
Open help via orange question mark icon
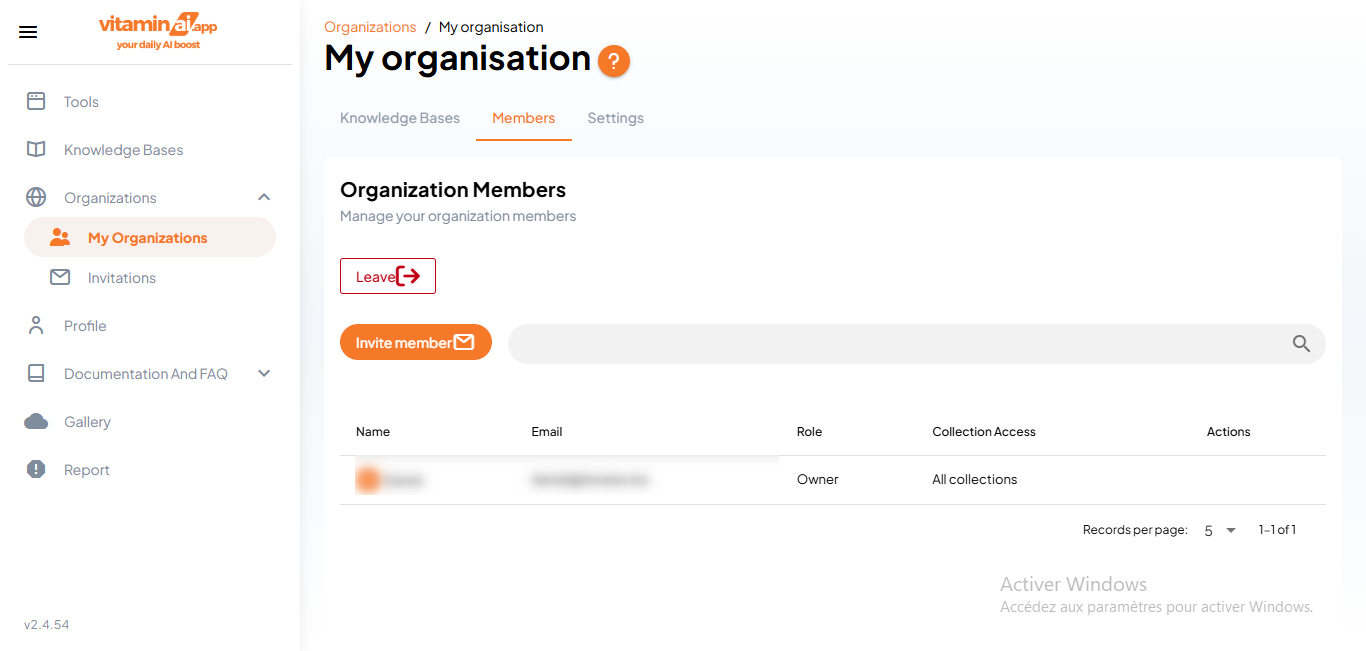tap(614, 61)
